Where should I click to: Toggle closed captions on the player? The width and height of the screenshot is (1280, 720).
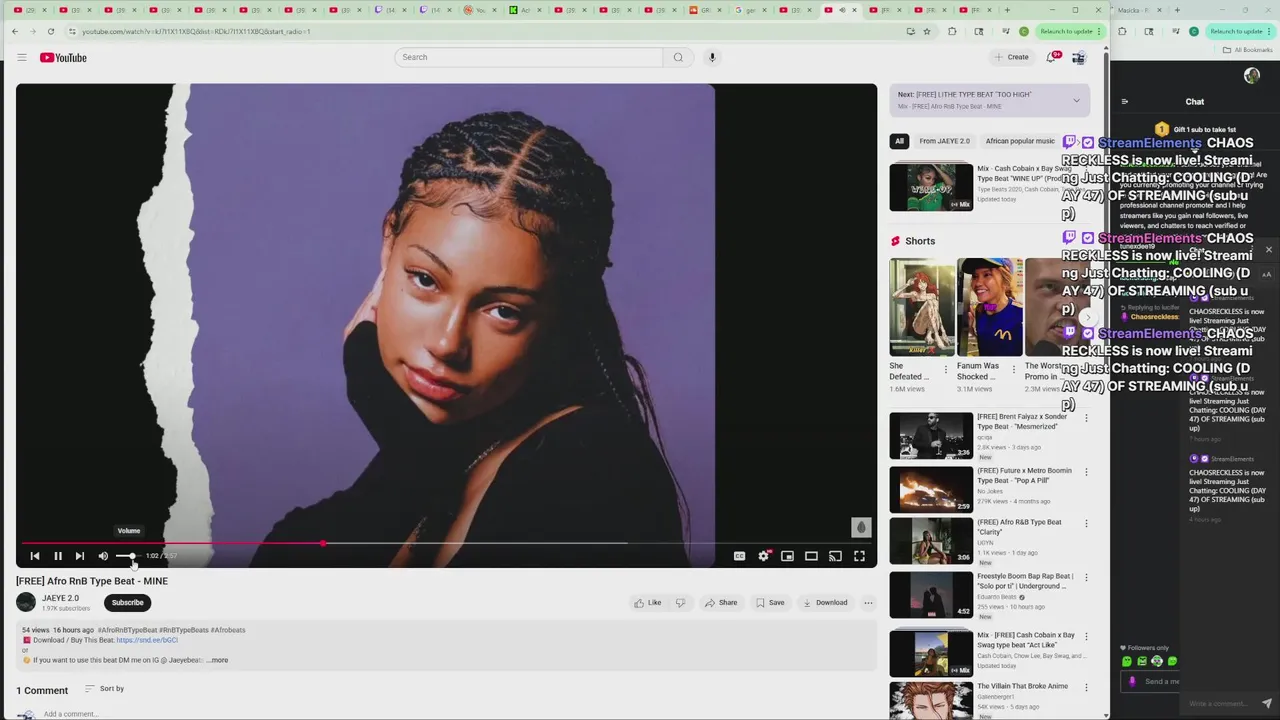tap(739, 556)
